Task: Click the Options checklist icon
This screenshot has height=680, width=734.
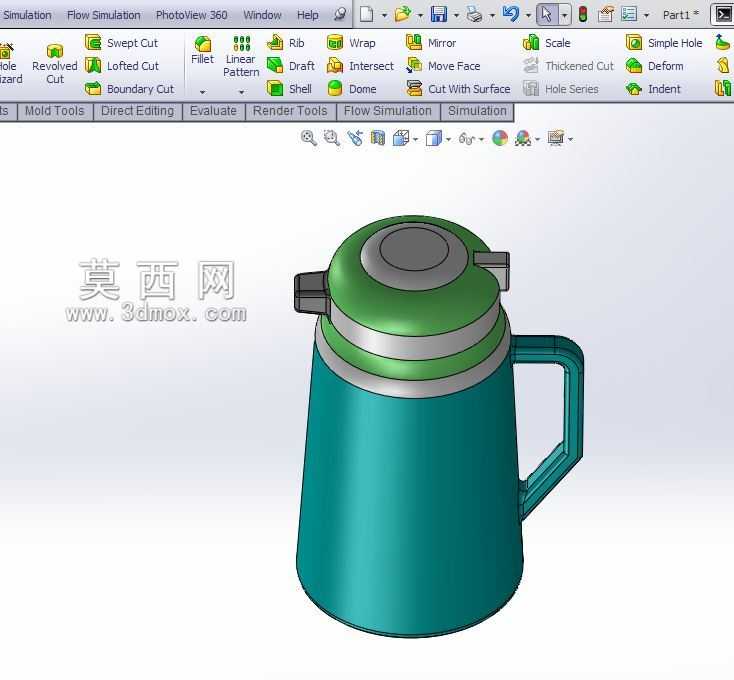Action: coord(629,15)
